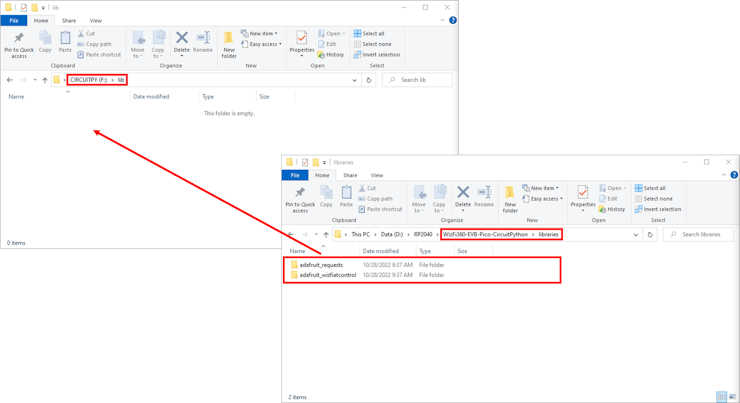Switch to Share tab in libraries window
The image size is (740, 403).
(350, 175)
